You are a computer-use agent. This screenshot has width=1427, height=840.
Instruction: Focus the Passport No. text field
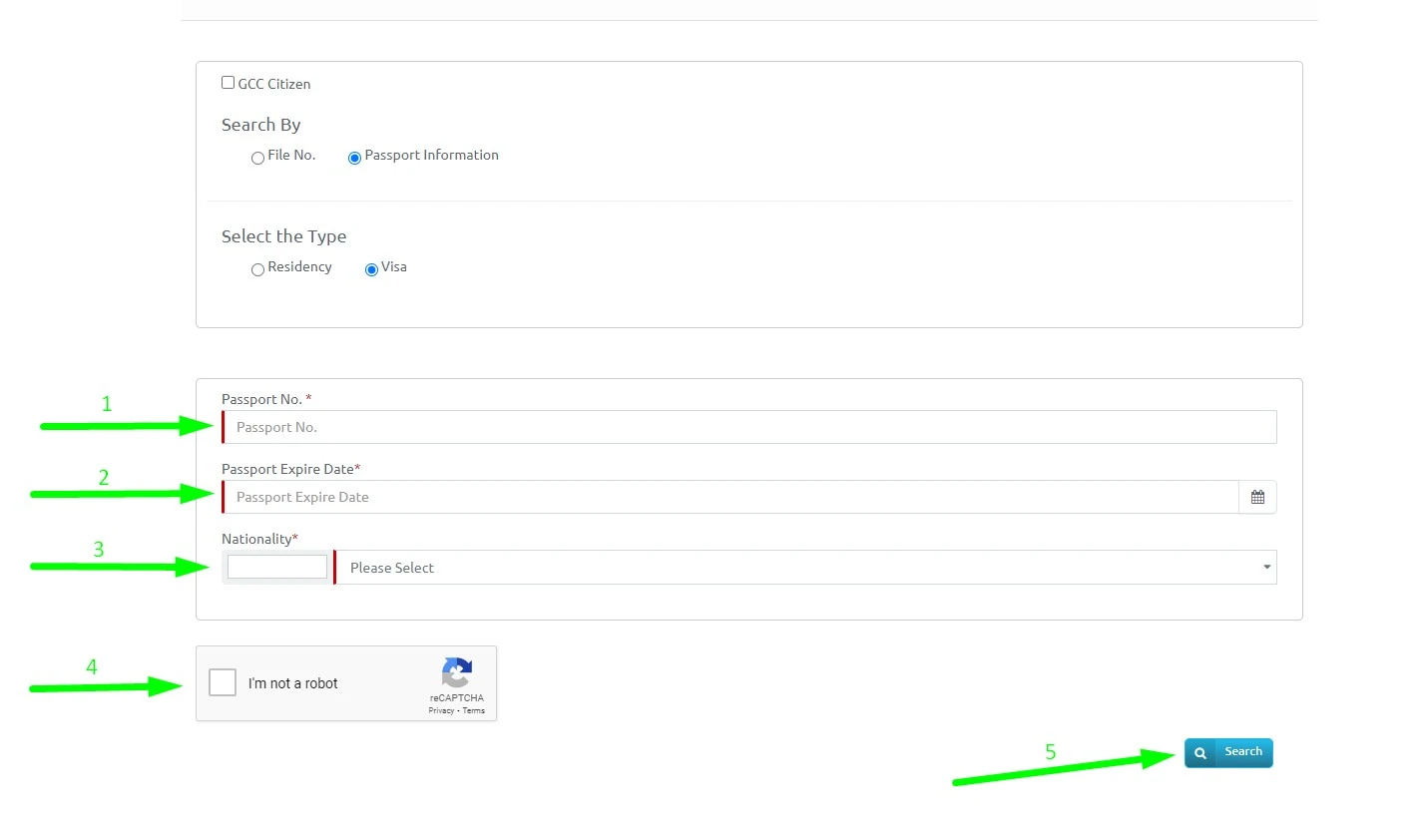(748, 427)
